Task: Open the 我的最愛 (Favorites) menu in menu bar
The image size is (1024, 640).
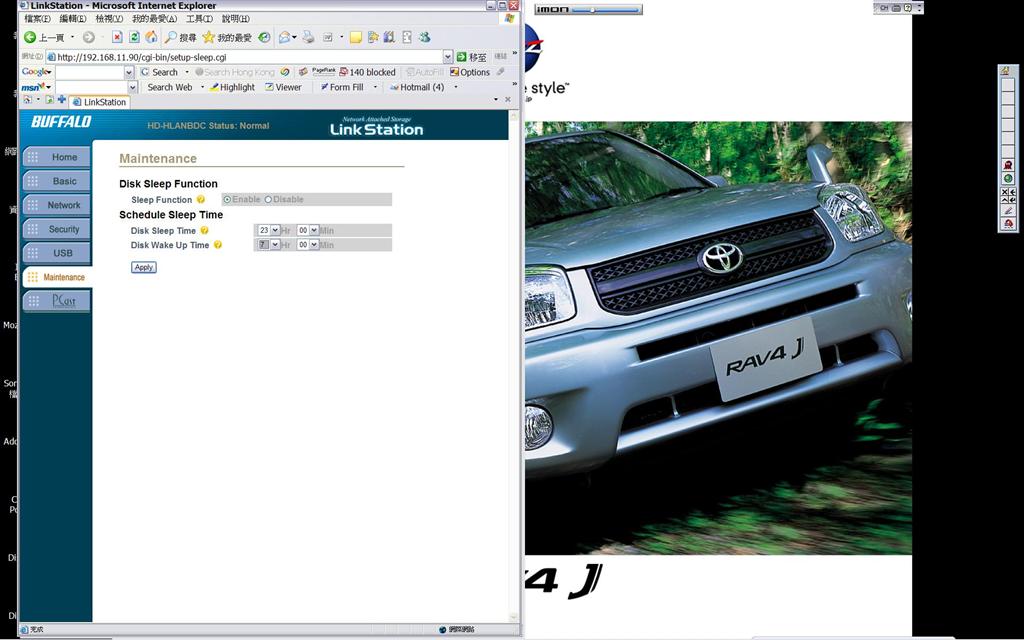Action: pyautogui.click(x=154, y=19)
